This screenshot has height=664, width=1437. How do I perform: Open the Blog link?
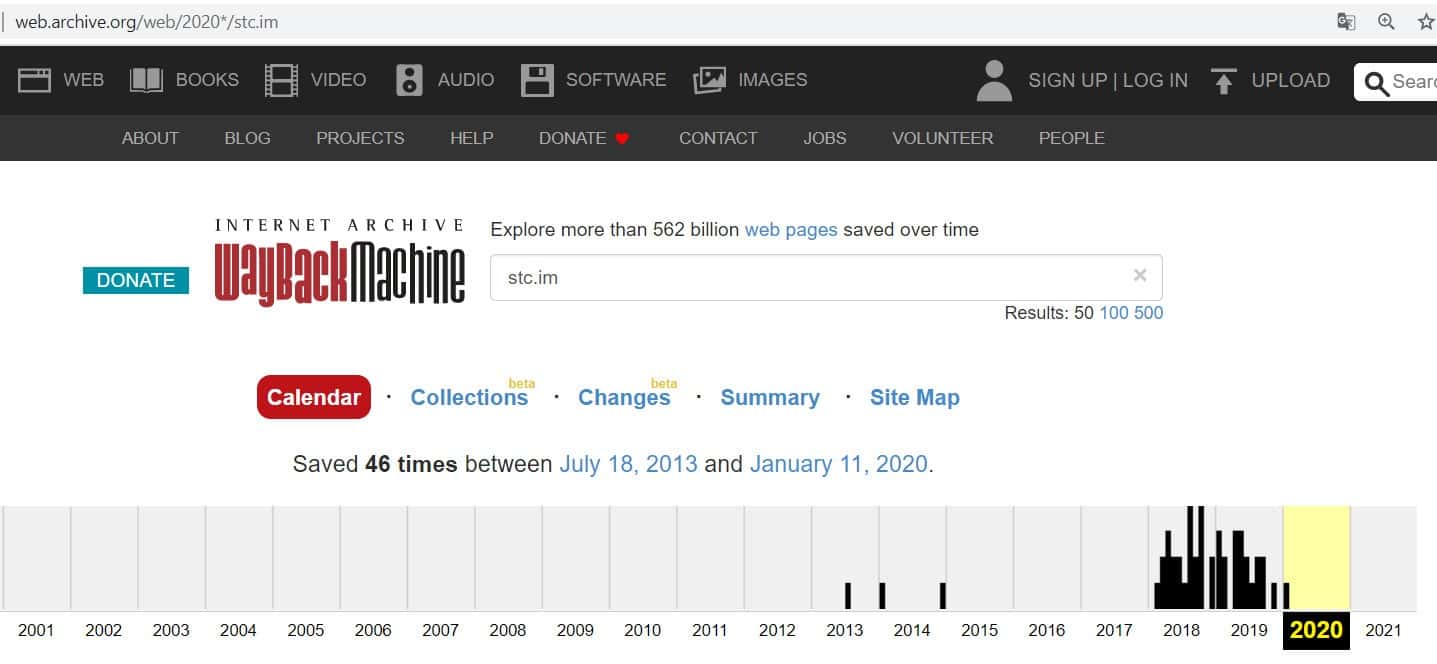click(x=247, y=138)
